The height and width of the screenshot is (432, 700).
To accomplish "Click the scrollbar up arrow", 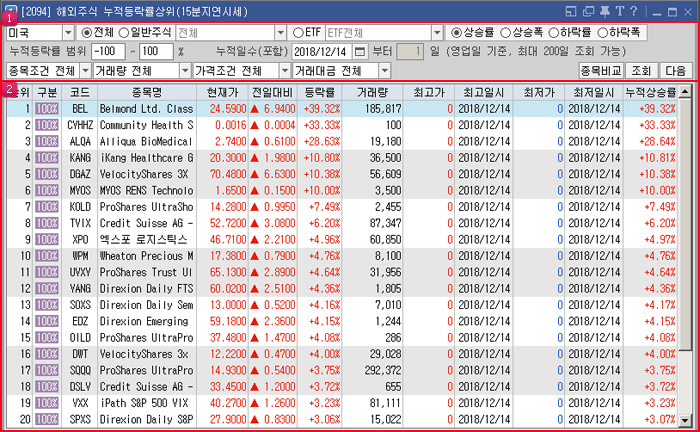I will (684, 92).
